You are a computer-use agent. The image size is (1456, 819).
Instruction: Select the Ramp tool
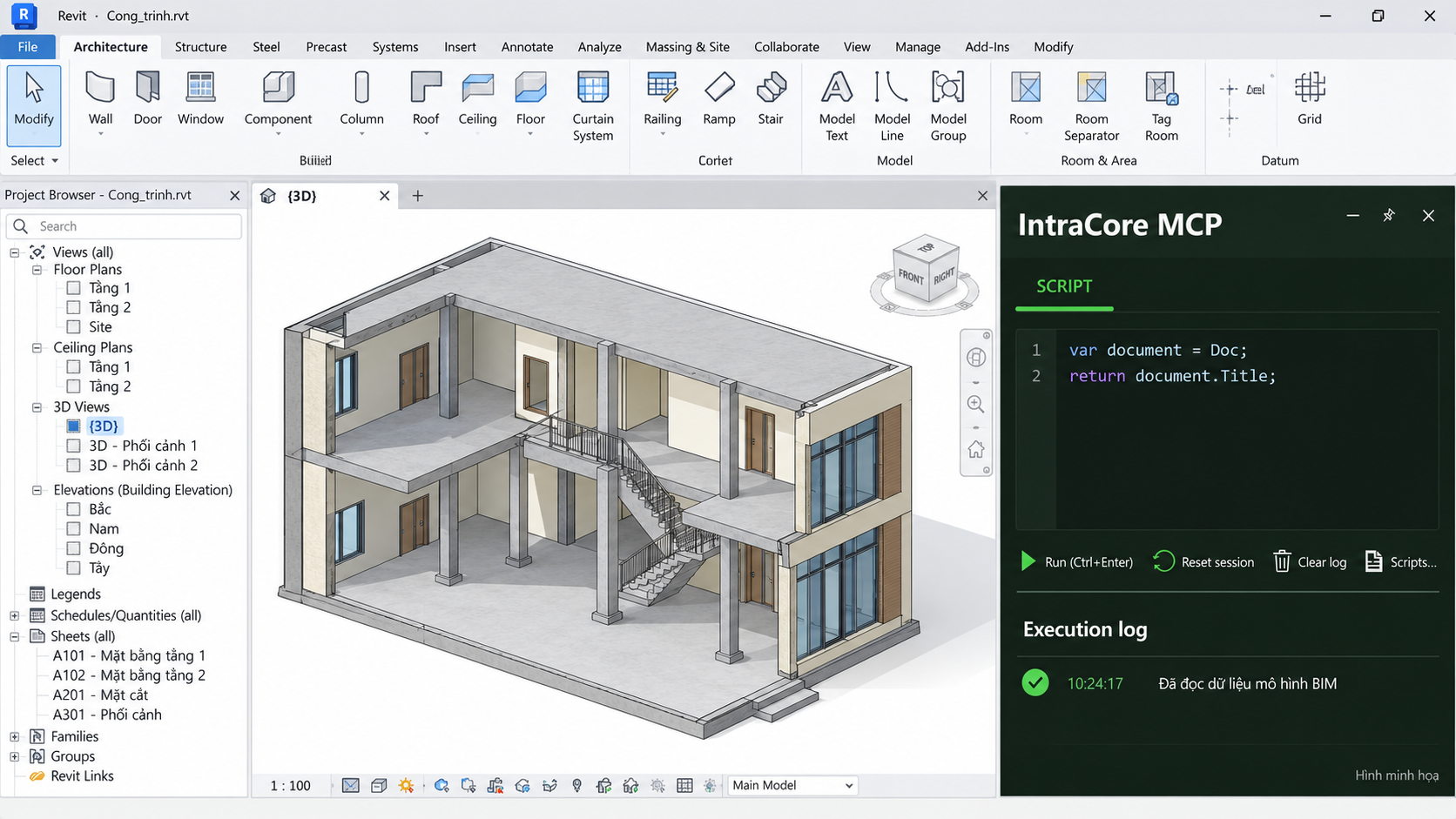point(719,99)
